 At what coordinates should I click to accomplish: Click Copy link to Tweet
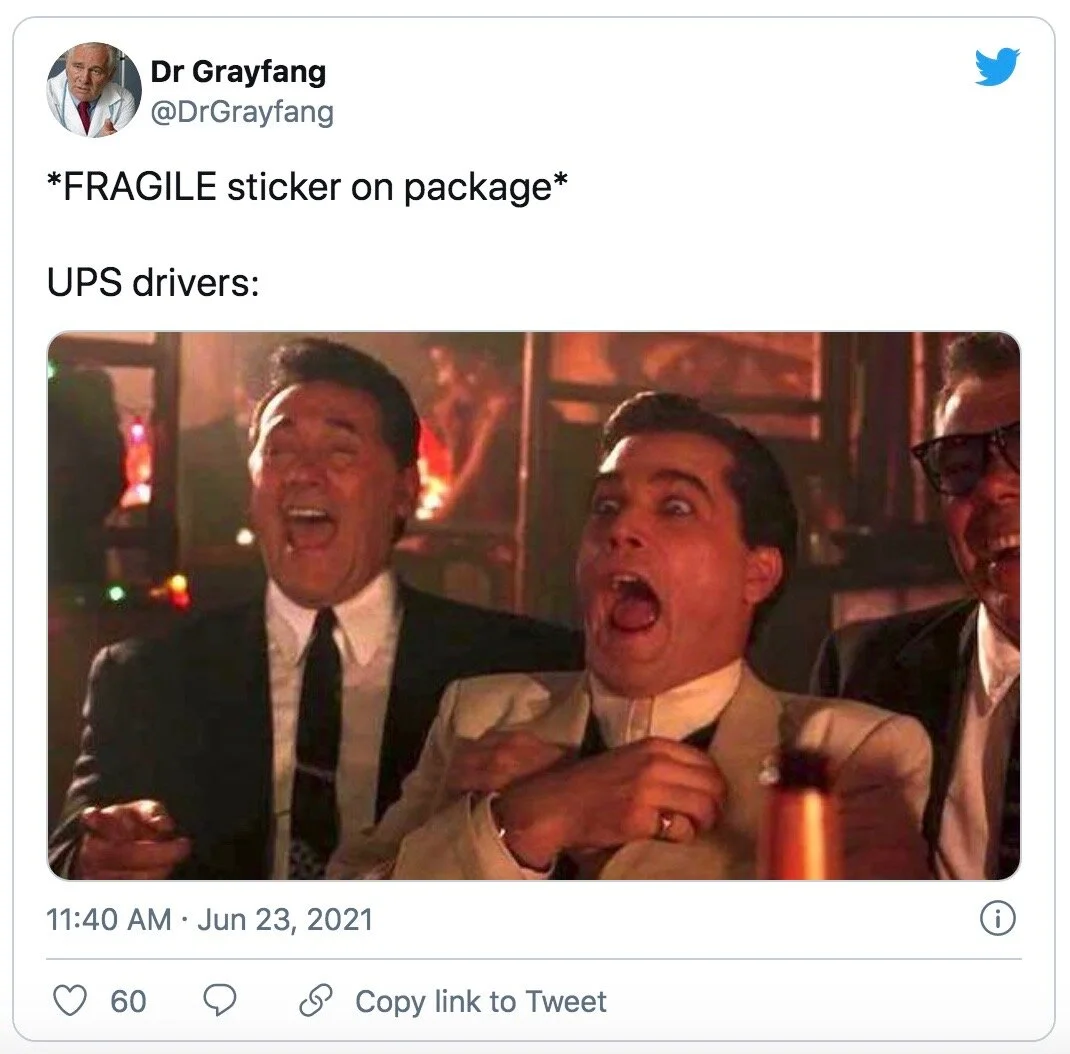[x=480, y=1001]
